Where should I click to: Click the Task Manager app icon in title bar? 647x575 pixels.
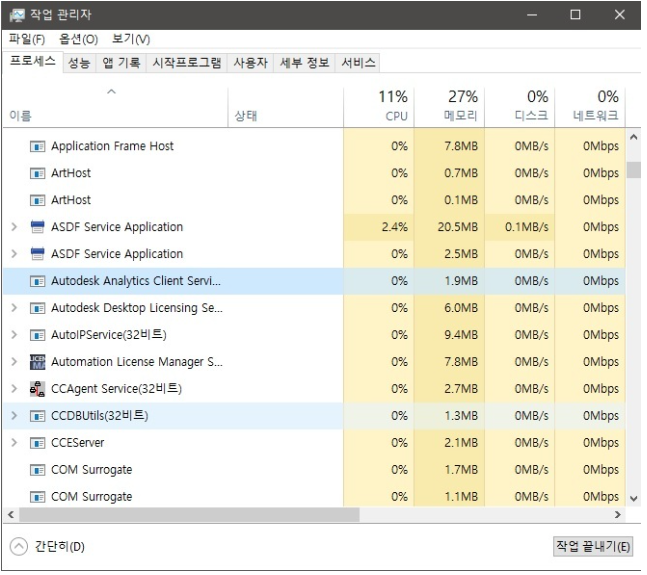tap(17, 15)
